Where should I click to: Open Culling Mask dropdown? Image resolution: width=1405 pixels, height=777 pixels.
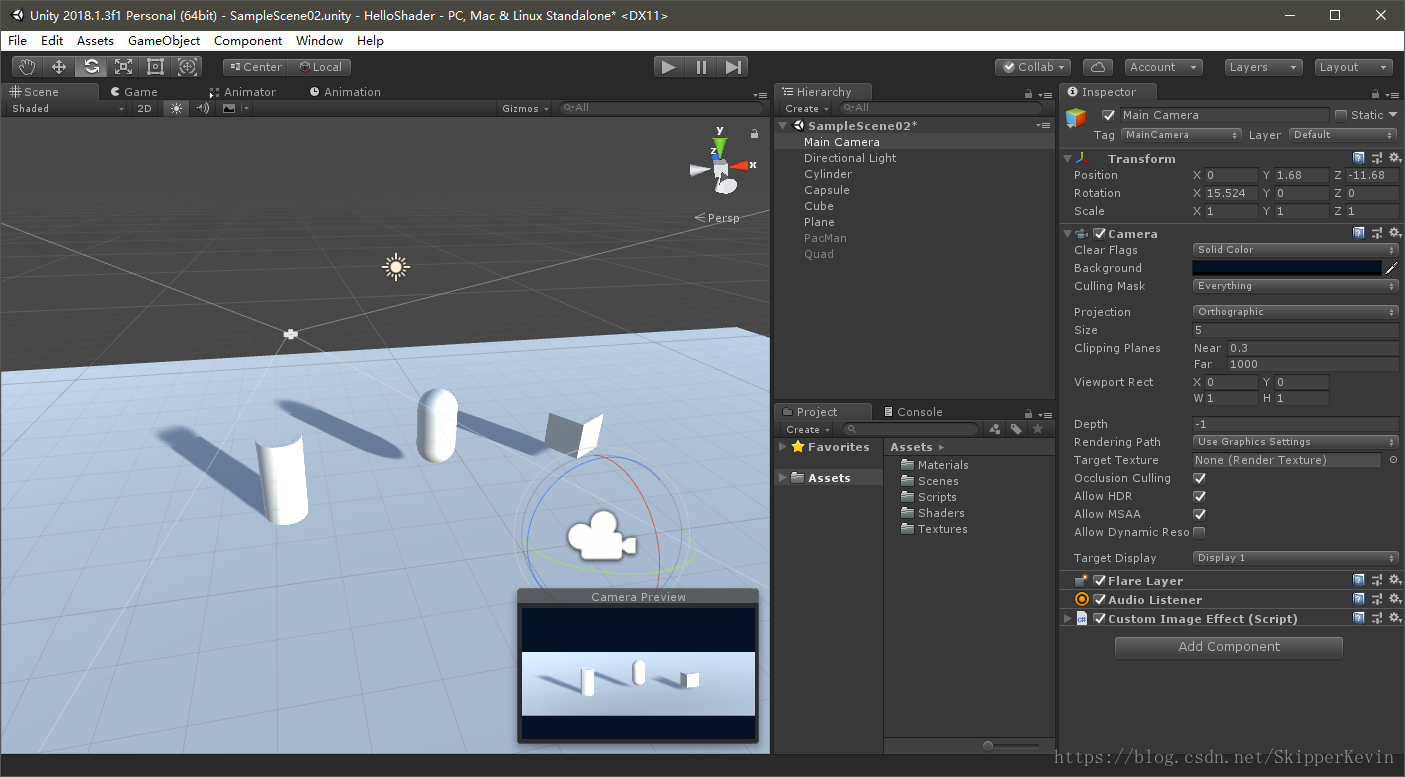pos(1296,286)
